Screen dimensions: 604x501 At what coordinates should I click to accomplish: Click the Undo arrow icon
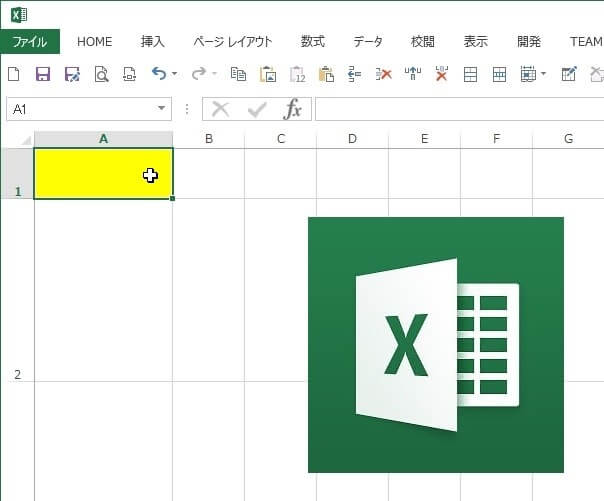coord(158,74)
